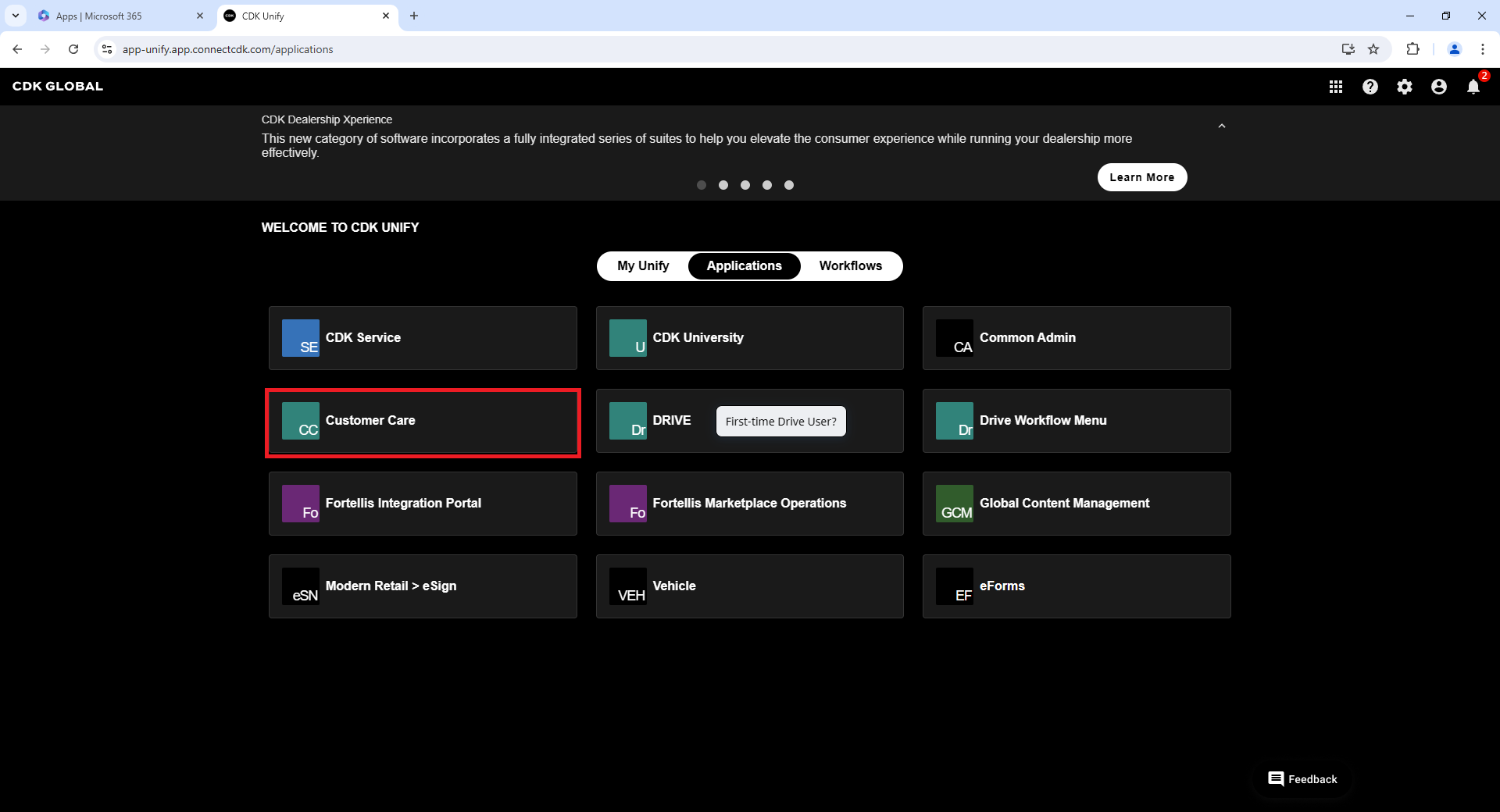
Task: Open the eForms application label
Action: click(1002, 586)
